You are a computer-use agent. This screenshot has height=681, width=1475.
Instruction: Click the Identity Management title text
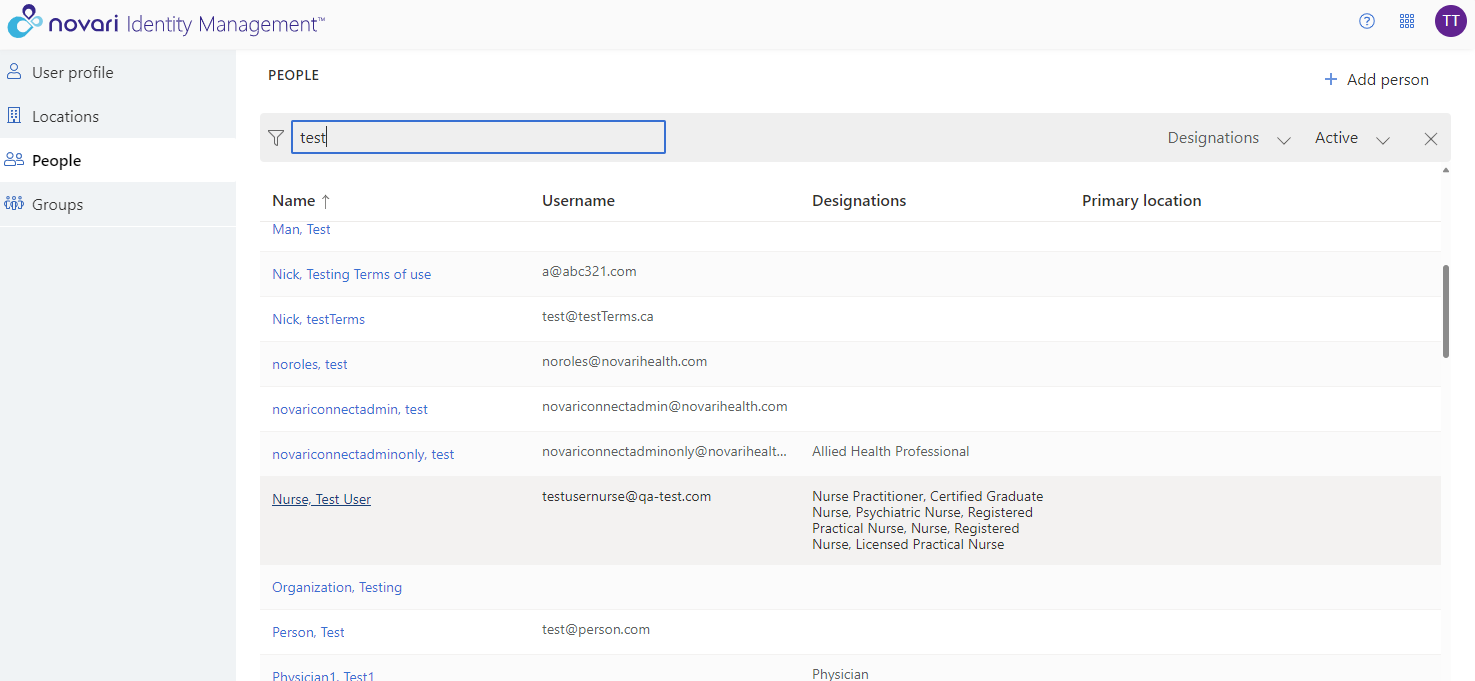225,24
